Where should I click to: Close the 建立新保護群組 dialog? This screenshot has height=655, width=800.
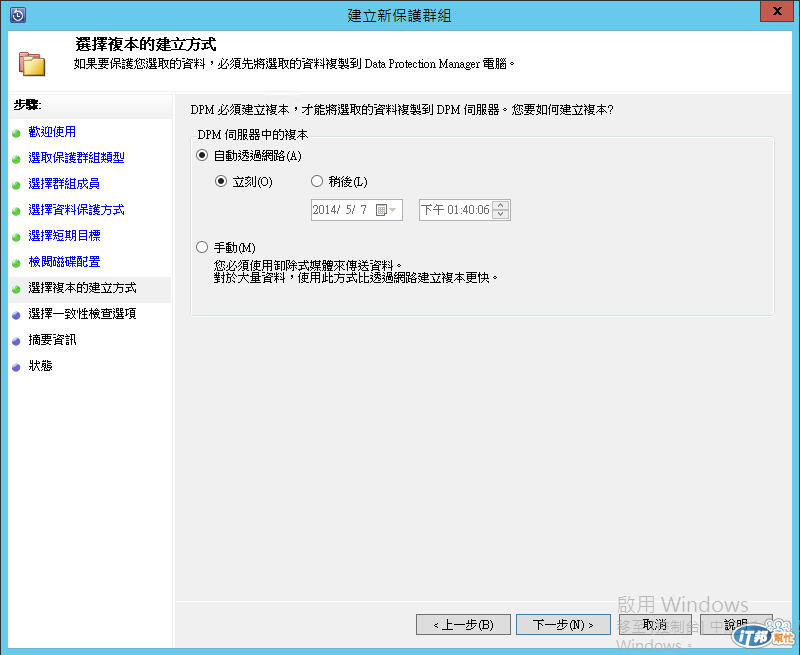(x=777, y=11)
